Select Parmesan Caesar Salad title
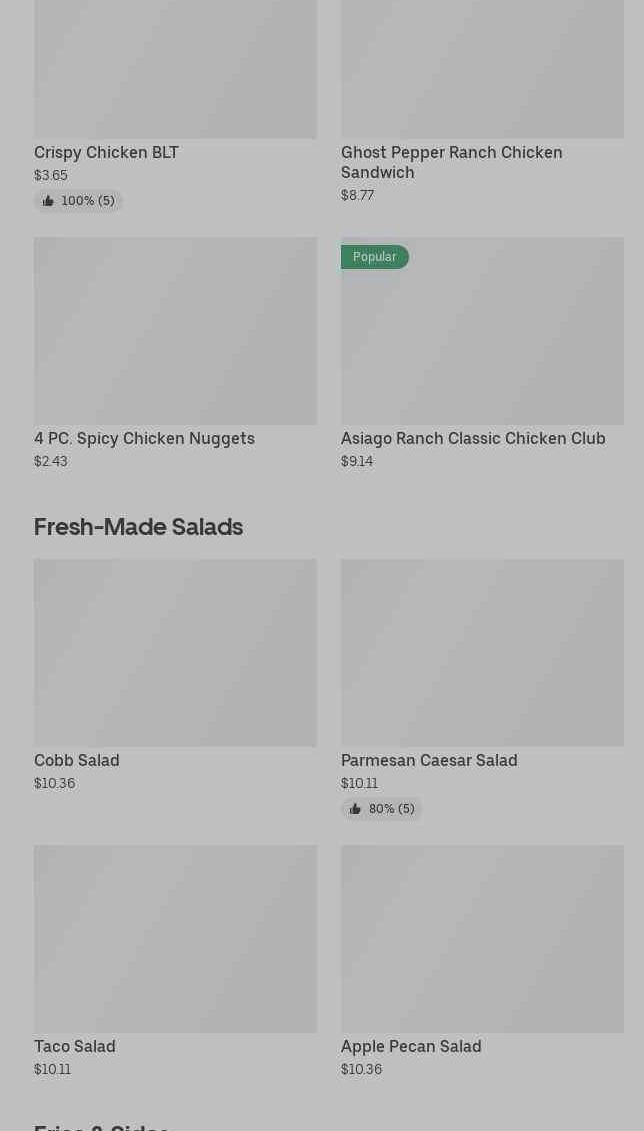 click(428, 761)
